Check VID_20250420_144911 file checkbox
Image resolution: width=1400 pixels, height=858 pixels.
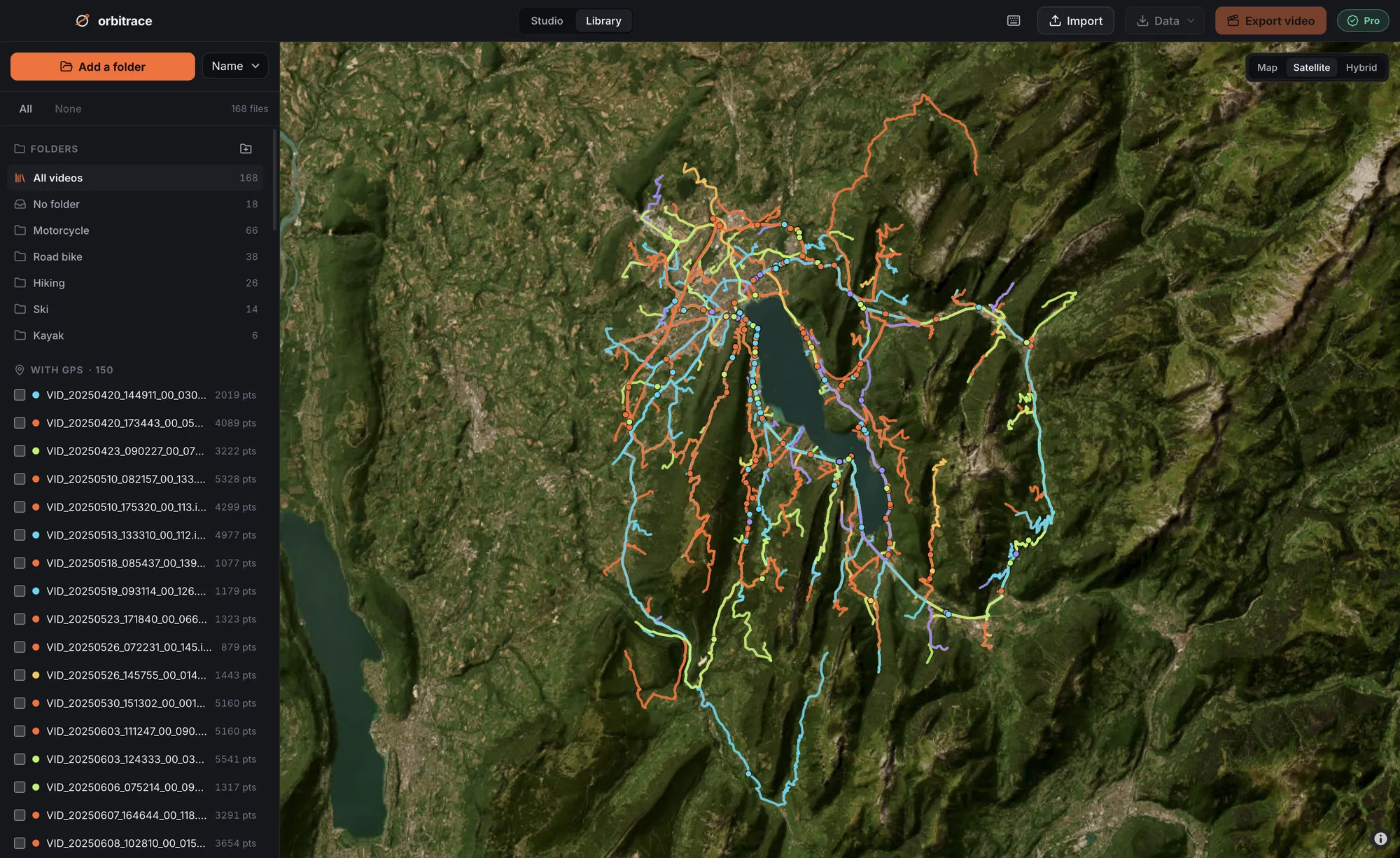pyautogui.click(x=20, y=395)
